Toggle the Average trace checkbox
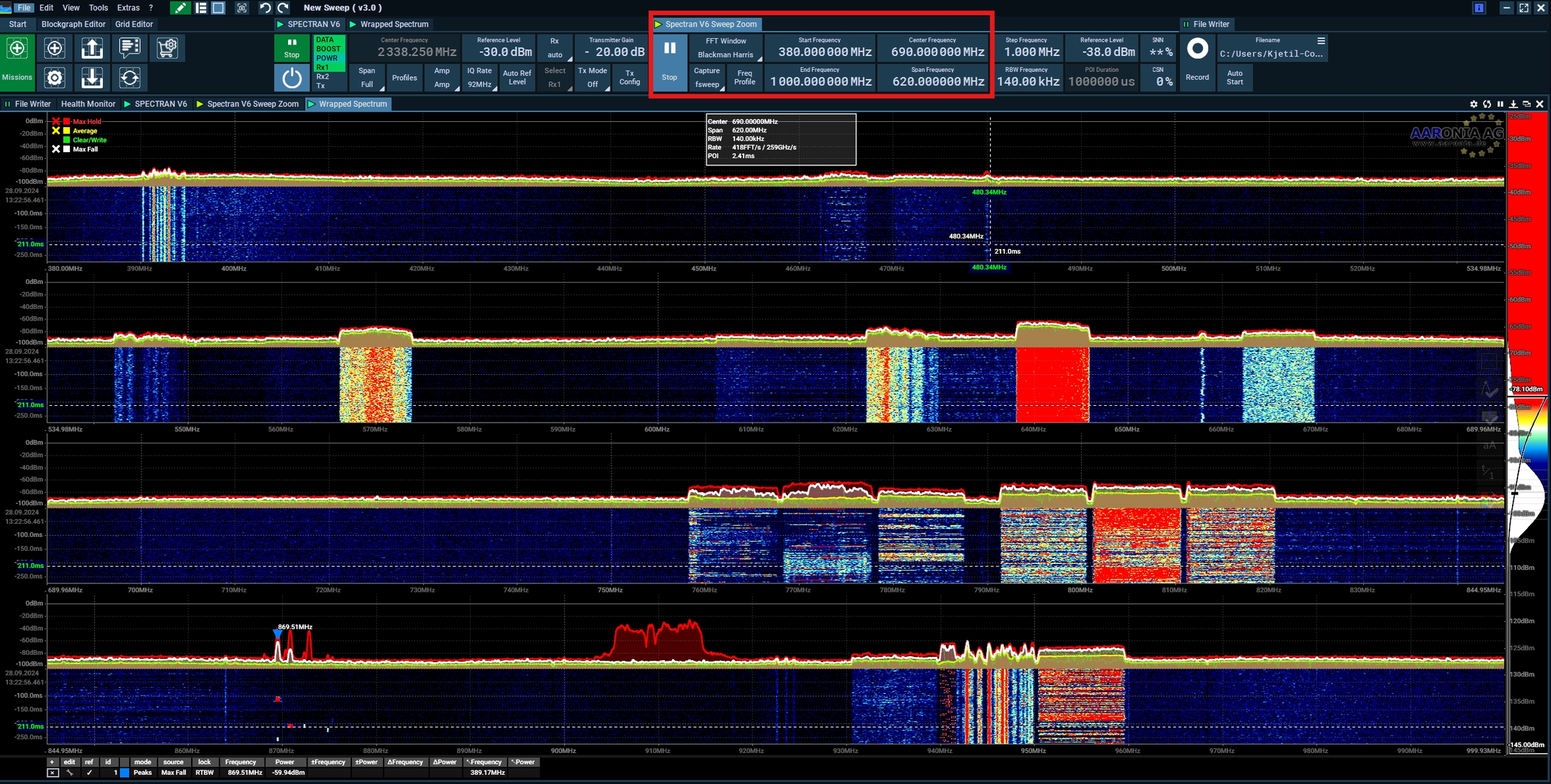 pos(57,131)
